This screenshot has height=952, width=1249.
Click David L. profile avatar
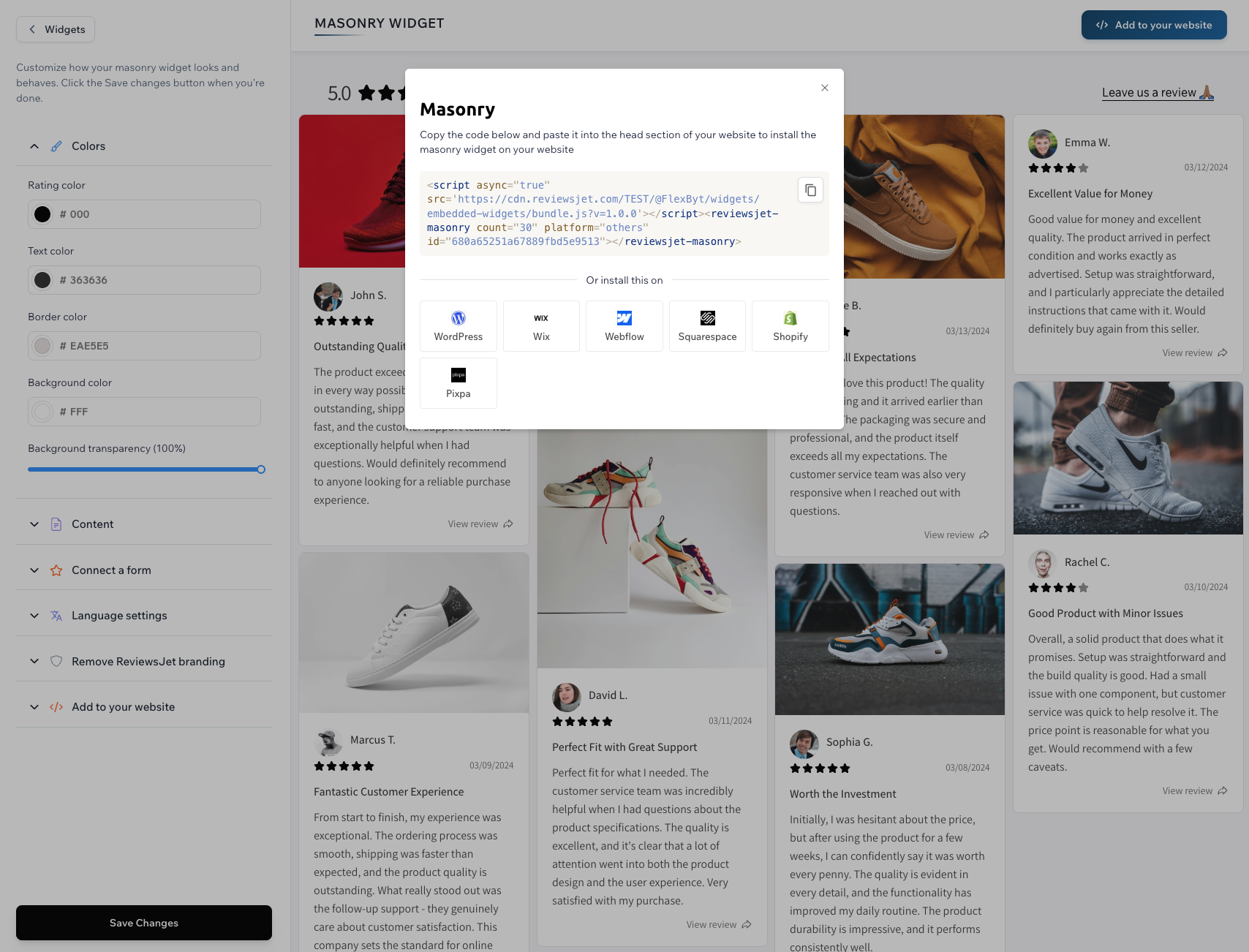click(x=567, y=698)
